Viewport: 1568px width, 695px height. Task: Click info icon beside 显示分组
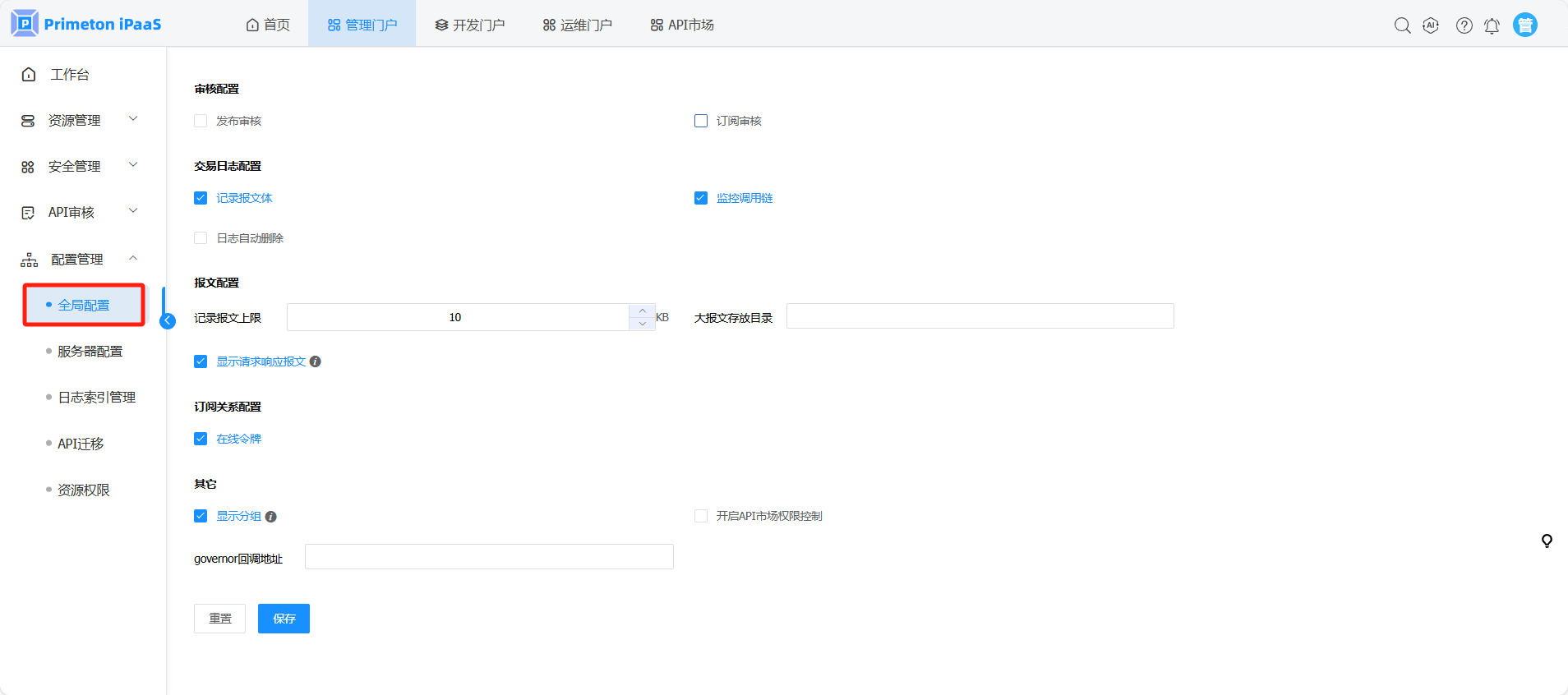tap(271, 517)
